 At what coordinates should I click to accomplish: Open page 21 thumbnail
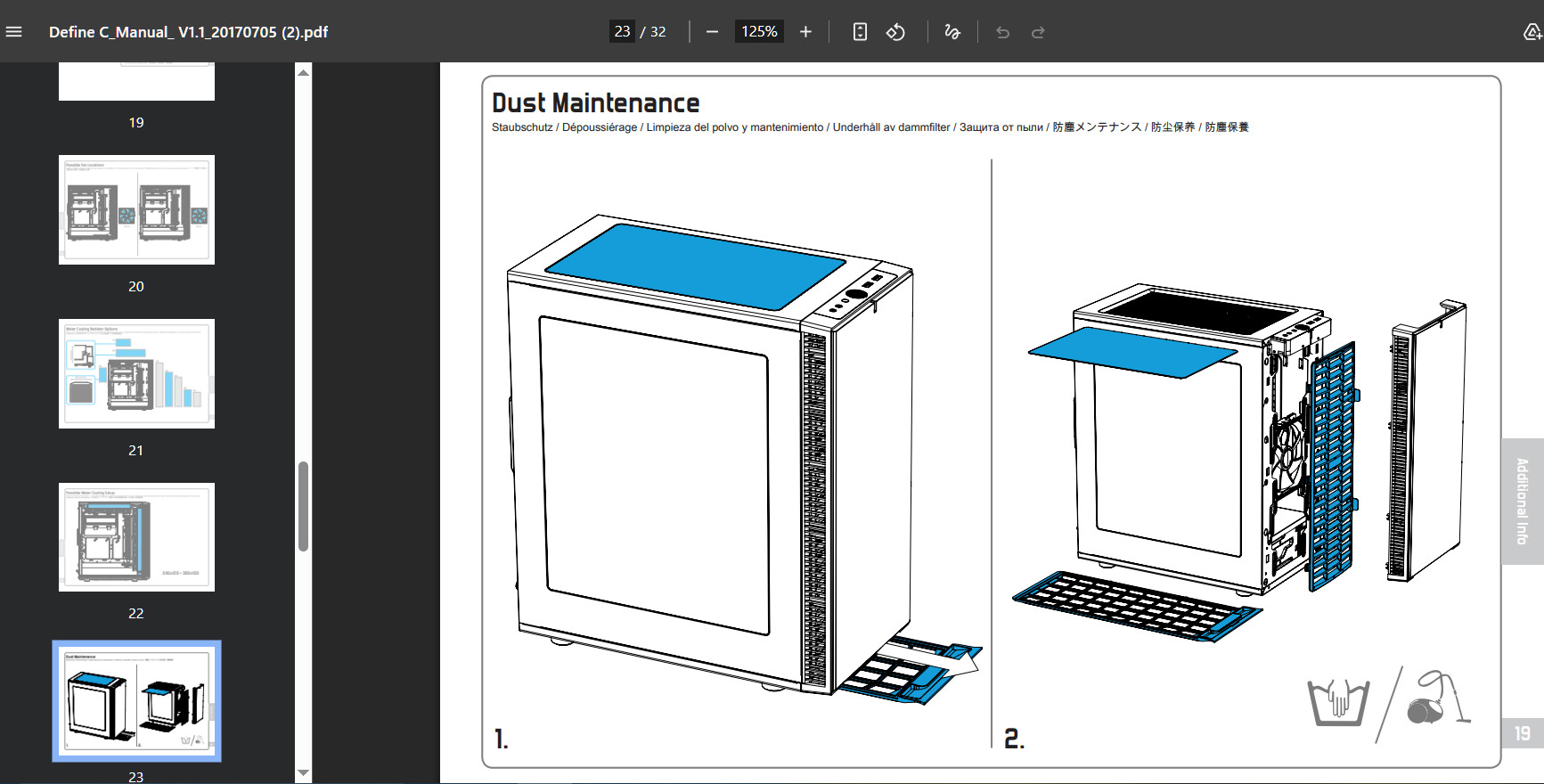pos(136,373)
